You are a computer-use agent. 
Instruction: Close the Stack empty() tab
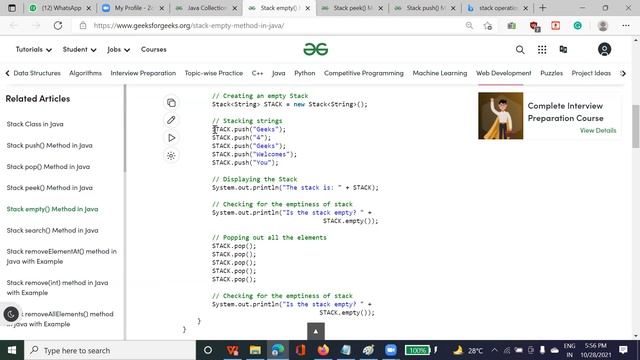pyautogui.click(x=308, y=8)
